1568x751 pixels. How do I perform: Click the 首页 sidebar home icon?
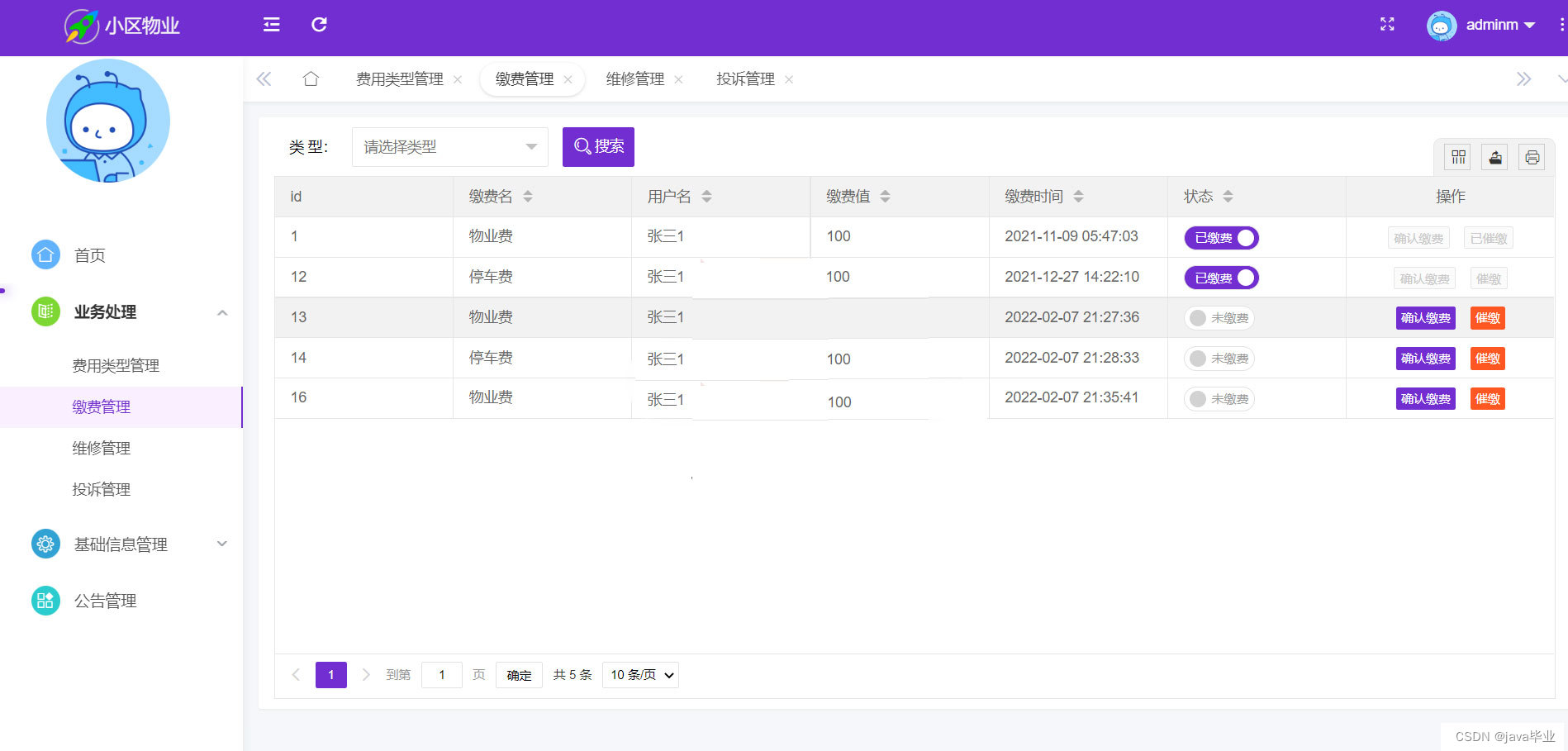pos(45,254)
